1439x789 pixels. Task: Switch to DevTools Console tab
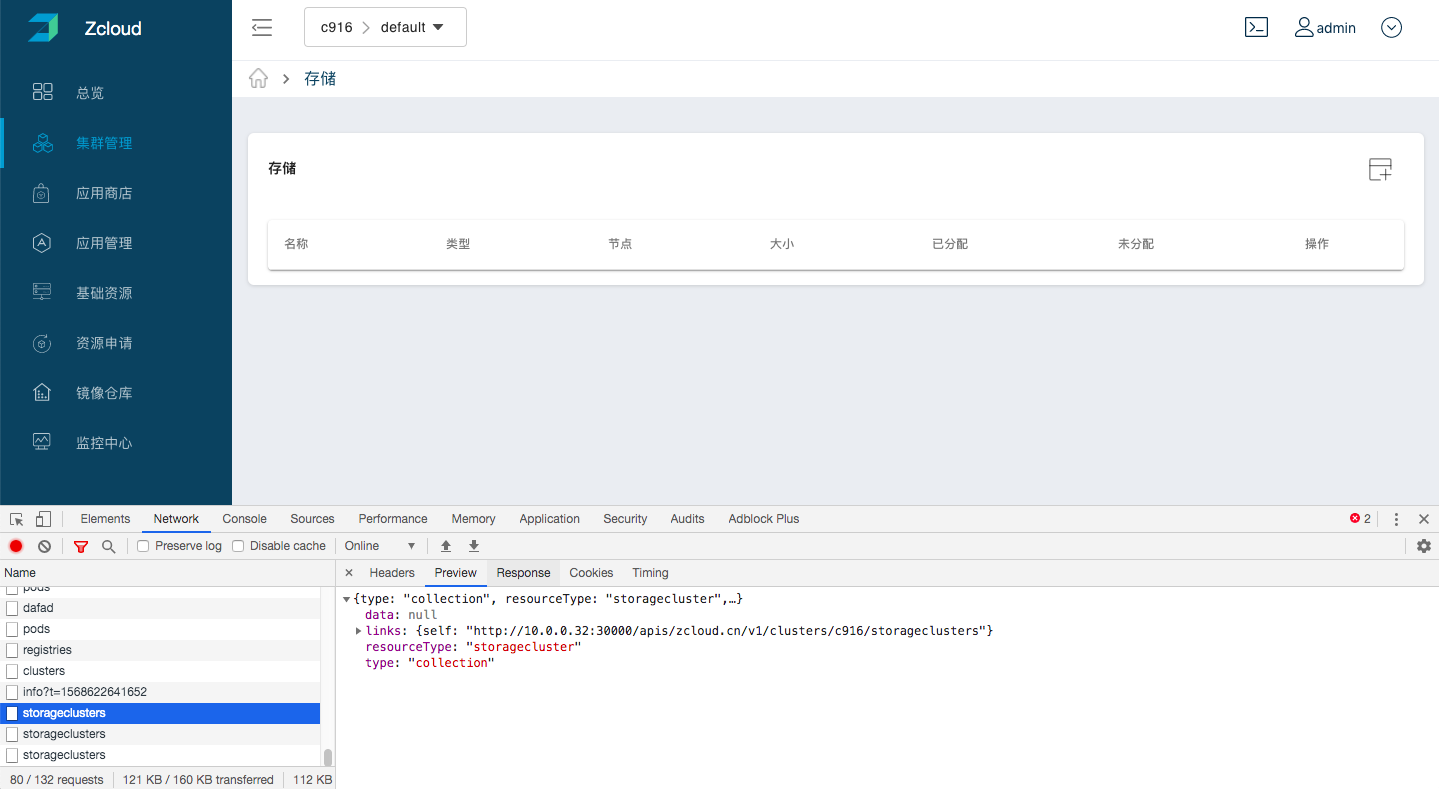[x=244, y=519]
